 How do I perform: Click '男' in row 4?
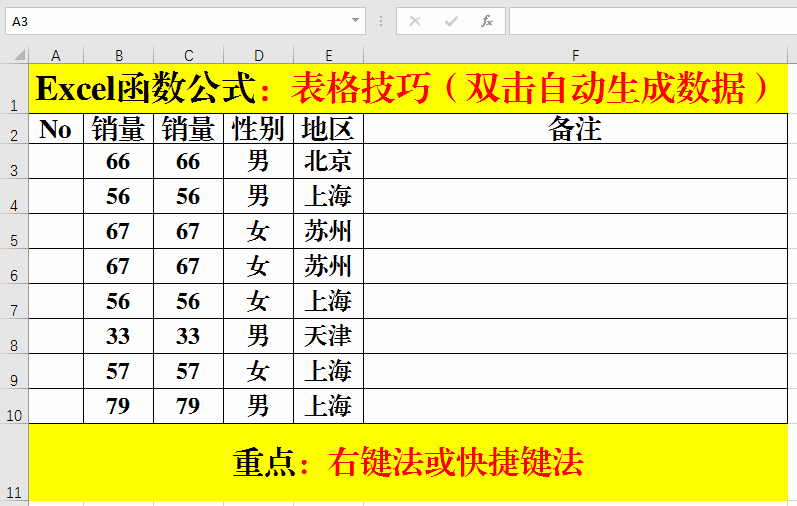[259, 196]
